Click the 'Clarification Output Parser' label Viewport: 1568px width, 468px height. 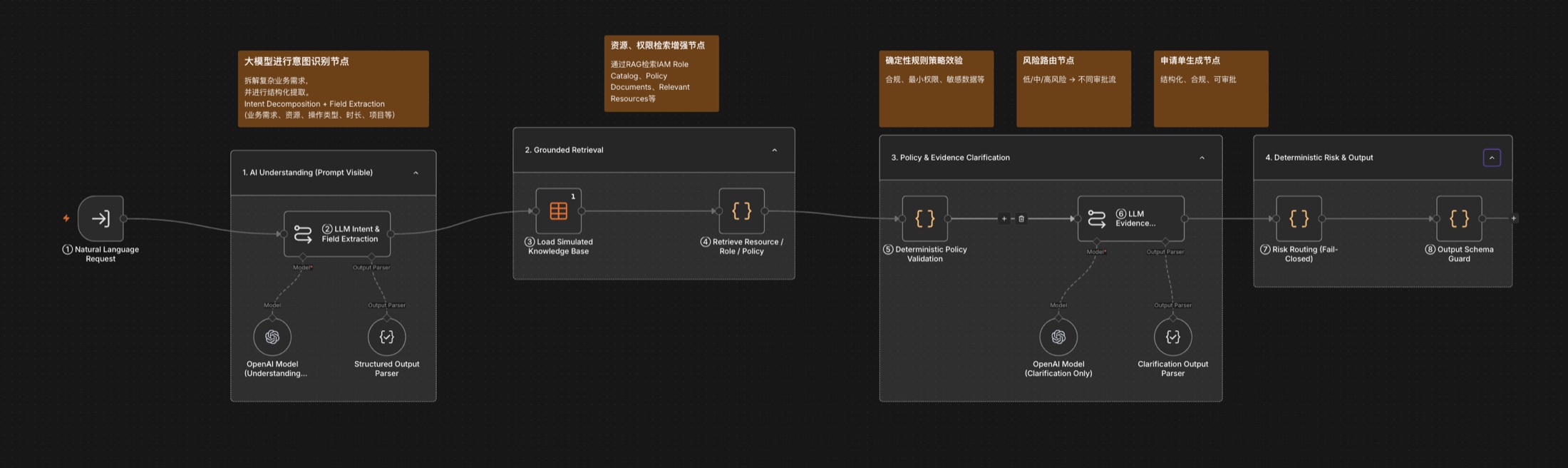1173,368
